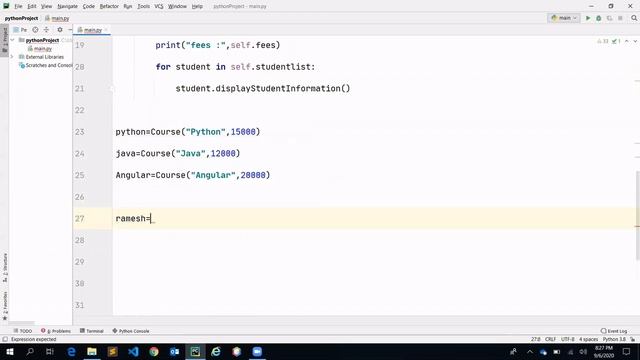640x360 pixels.
Task: Click the cursor position 27:8 indicator
Action: 536,339
